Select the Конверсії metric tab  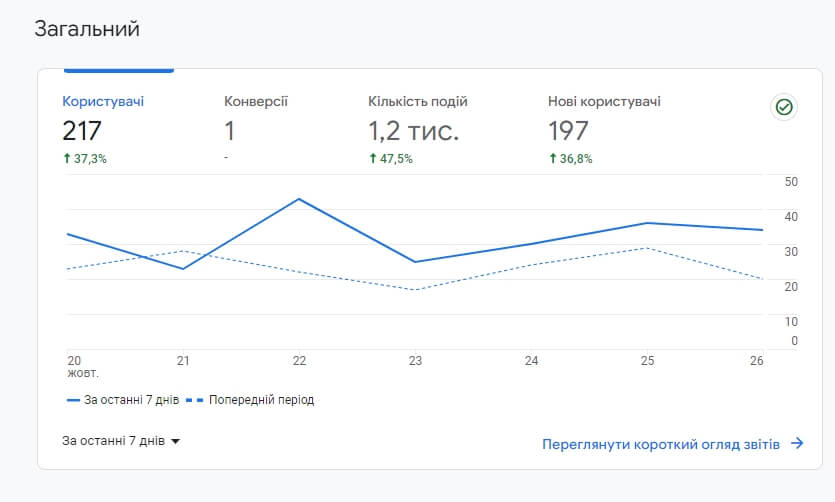point(256,101)
